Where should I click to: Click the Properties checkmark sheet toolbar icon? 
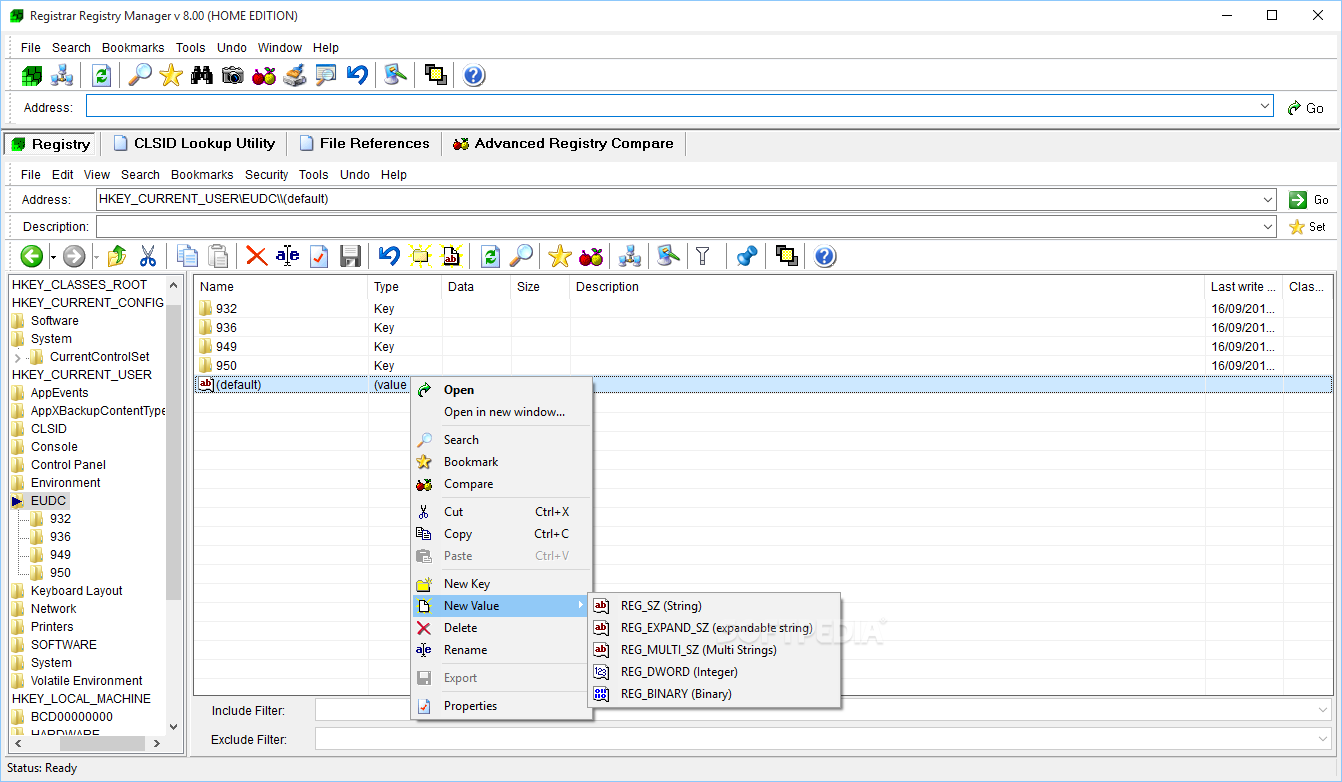(319, 256)
